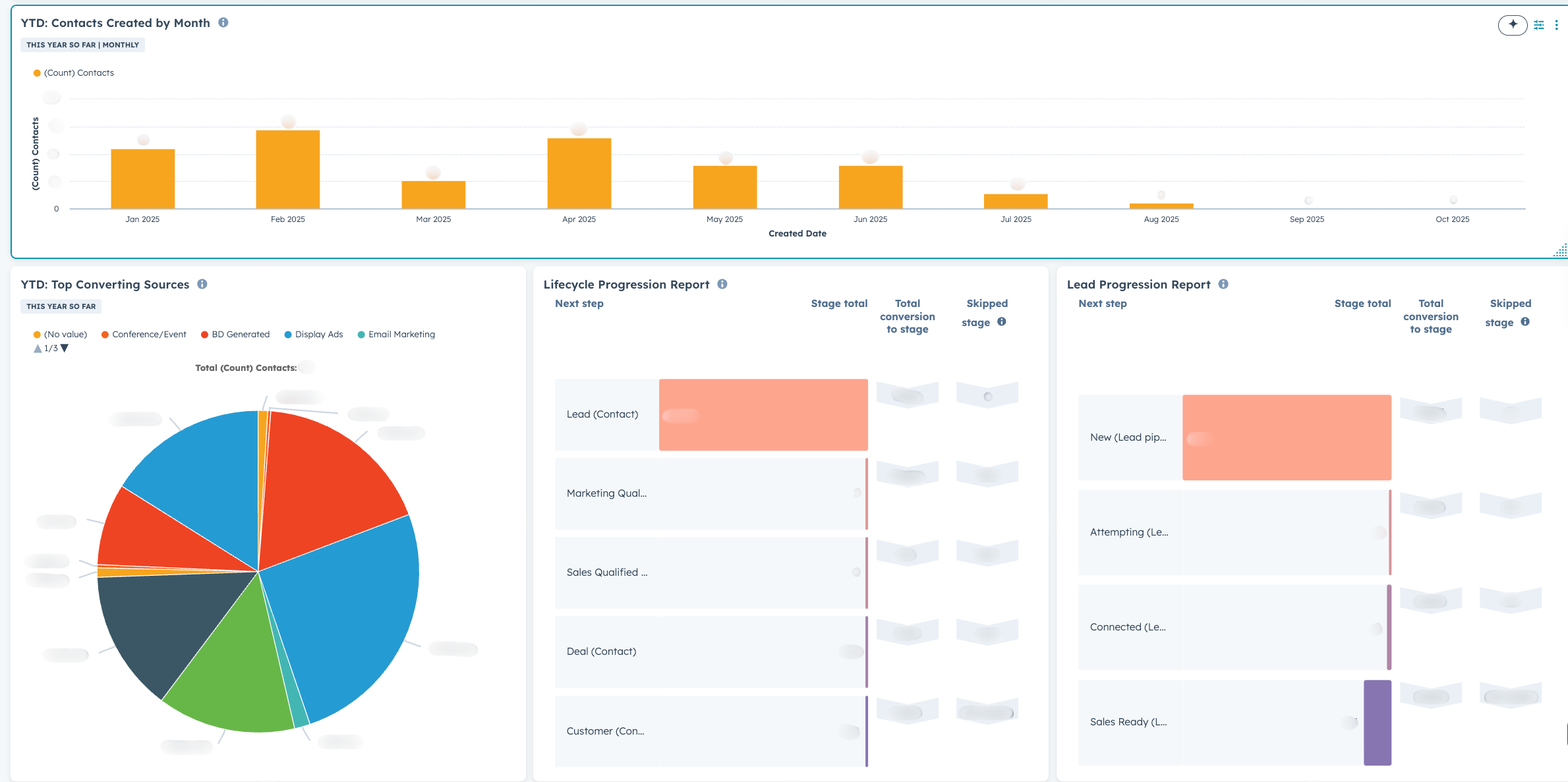Click info icon beside Contacts Created by Month
The image size is (1568, 782).
tap(223, 22)
